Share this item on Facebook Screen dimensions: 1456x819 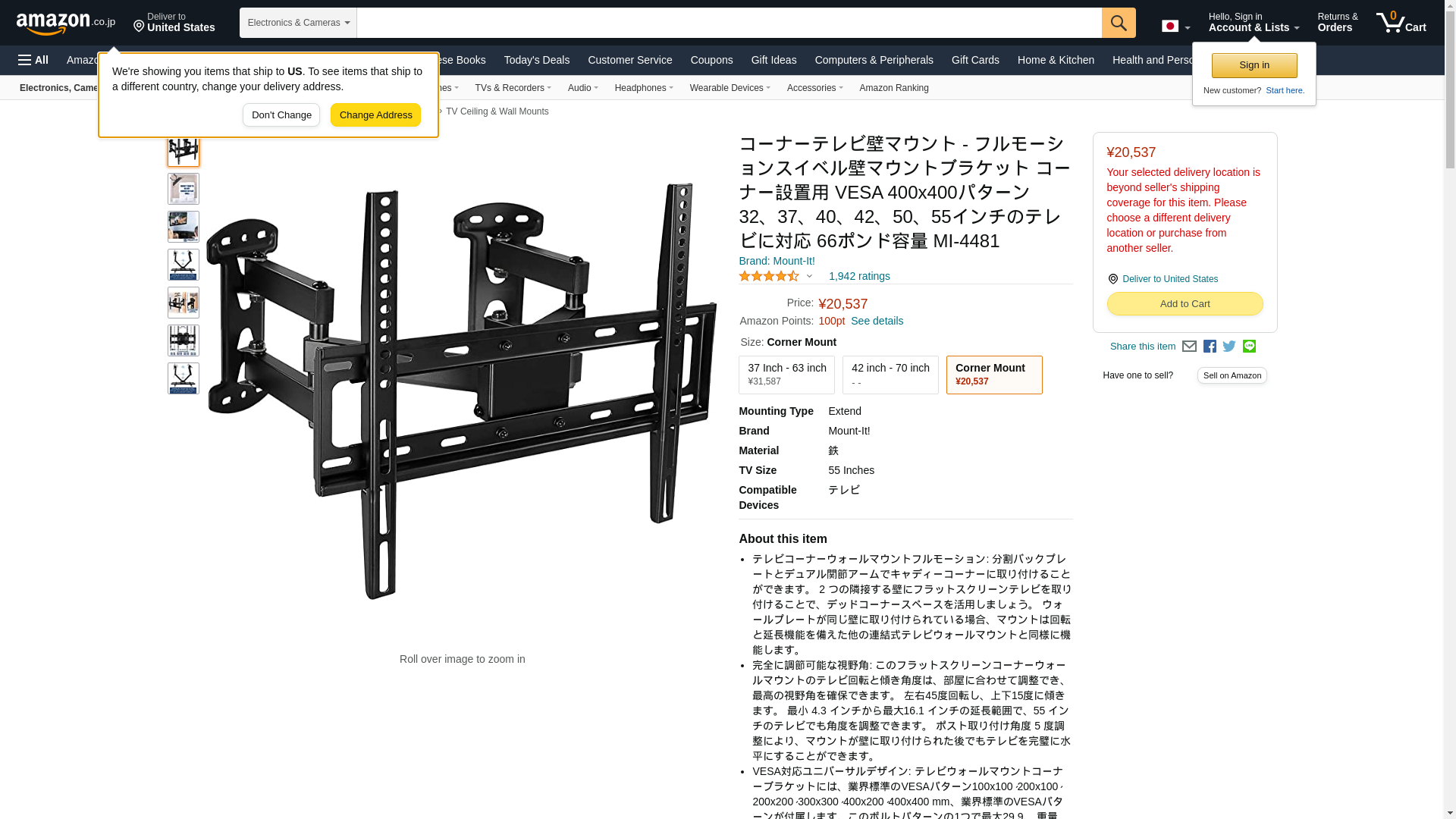(x=1210, y=347)
